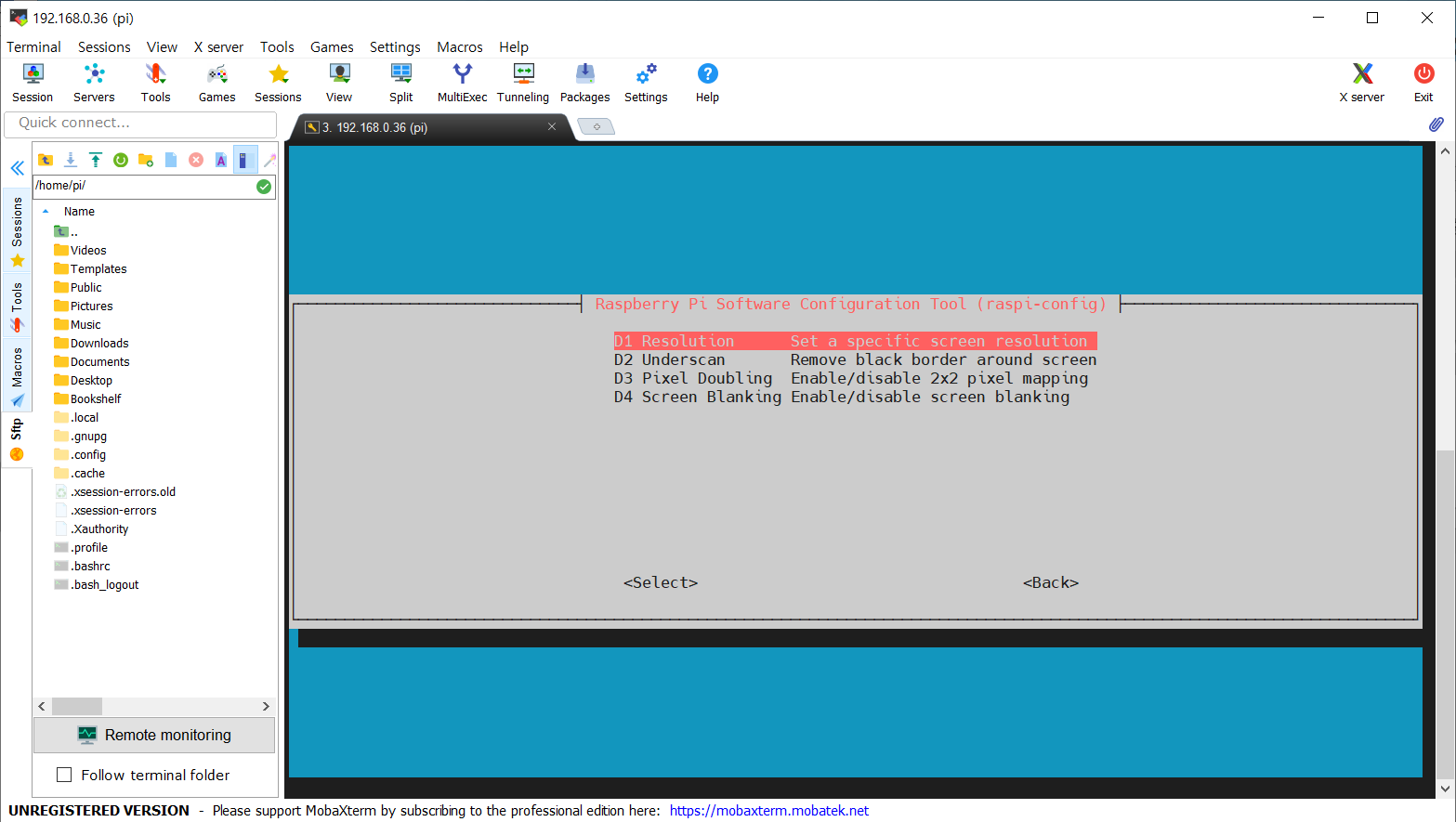The image size is (1456, 822).
Task: Choose <Back> in raspi-config
Action: point(1051,582)
